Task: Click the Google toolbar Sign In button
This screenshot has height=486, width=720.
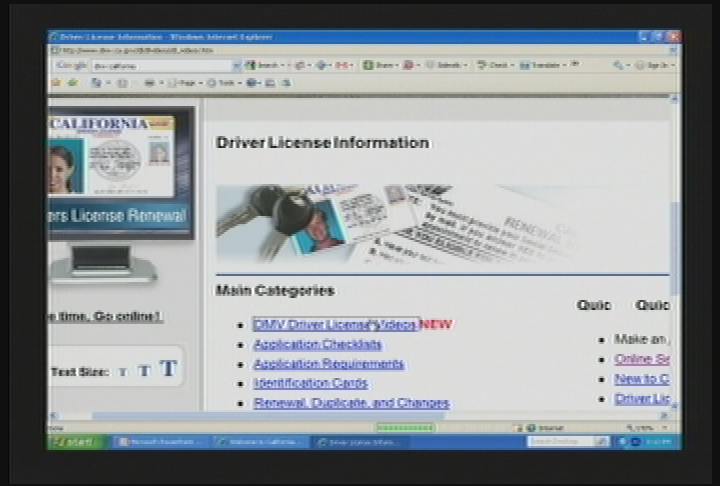Action: 654,66
